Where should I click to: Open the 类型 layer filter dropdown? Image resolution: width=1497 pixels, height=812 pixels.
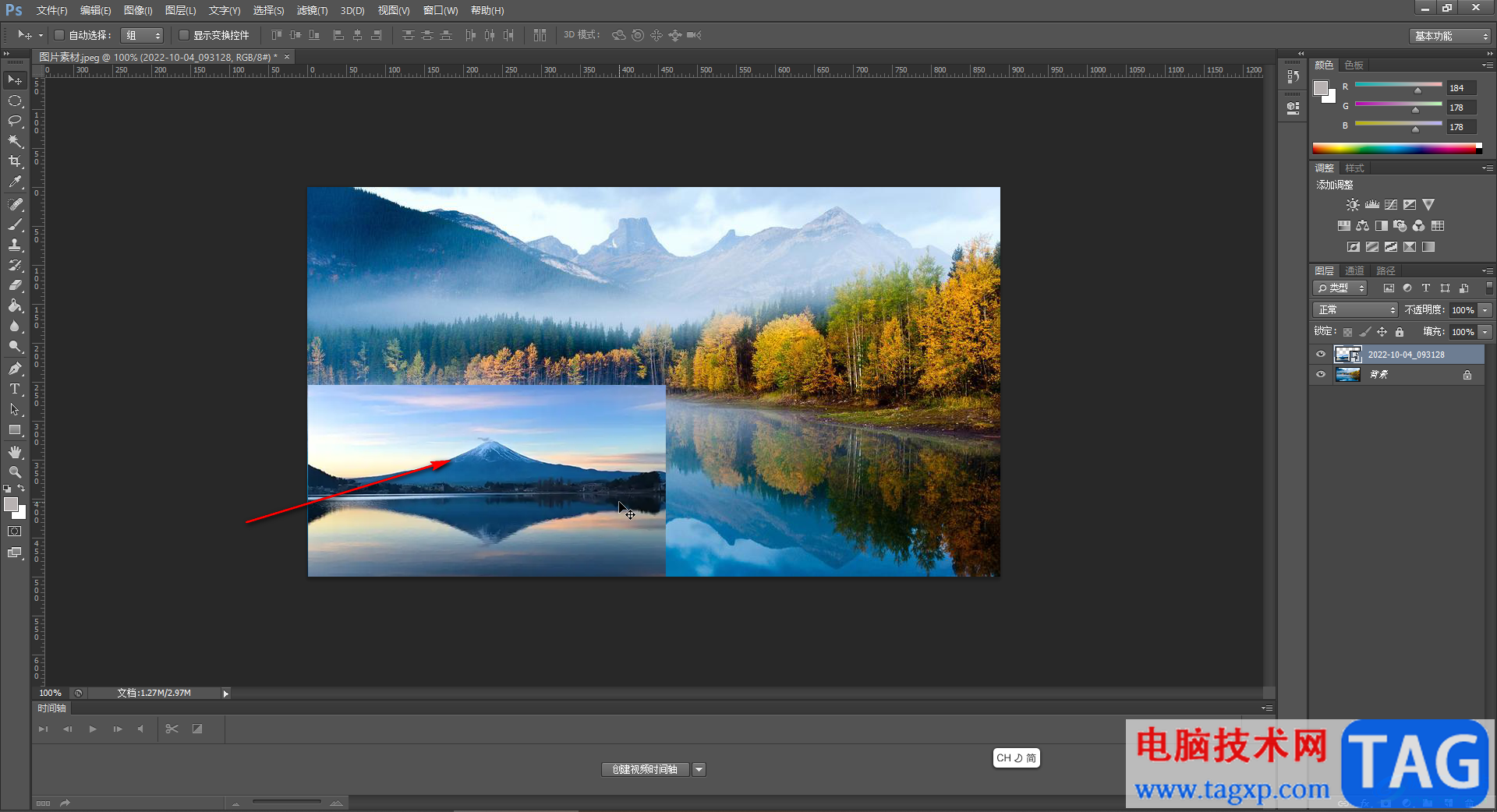pos(1340,288)
